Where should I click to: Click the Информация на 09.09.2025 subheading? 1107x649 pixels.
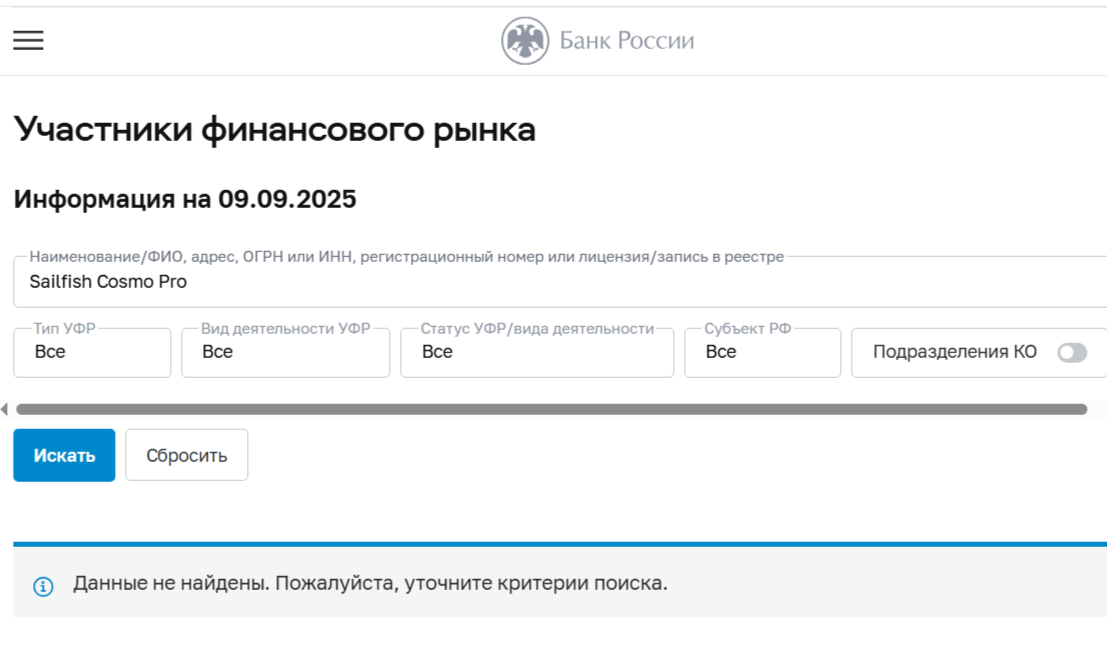pyautogui.click(x=185, y=199)
